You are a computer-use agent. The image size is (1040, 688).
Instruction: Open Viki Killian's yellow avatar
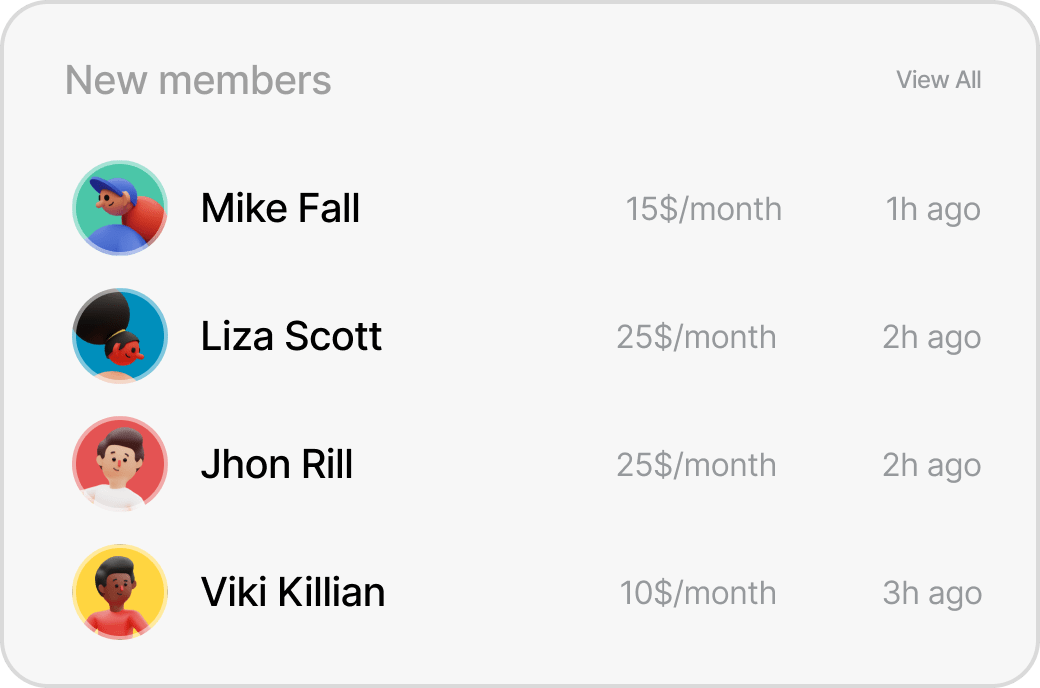click(120, 592)
